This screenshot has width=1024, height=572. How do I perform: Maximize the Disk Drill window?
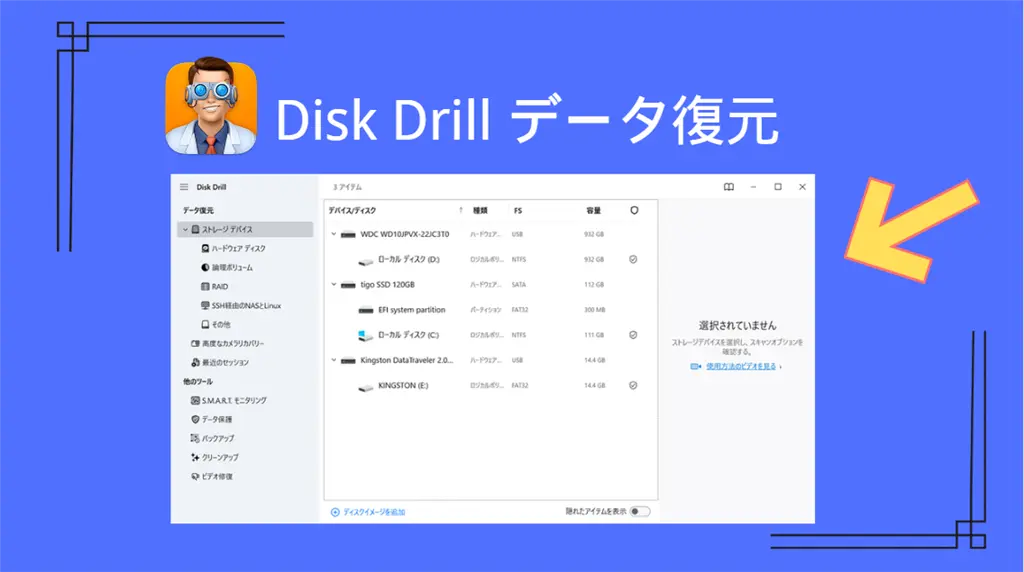click(778, 187)
